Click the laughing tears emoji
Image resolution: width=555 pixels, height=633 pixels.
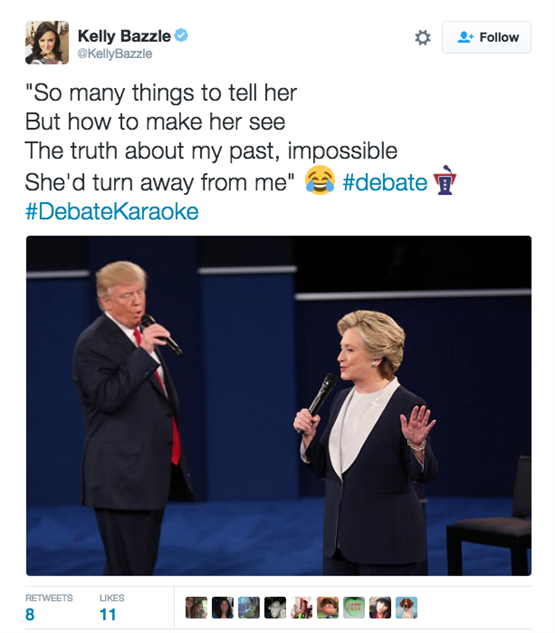320,180
